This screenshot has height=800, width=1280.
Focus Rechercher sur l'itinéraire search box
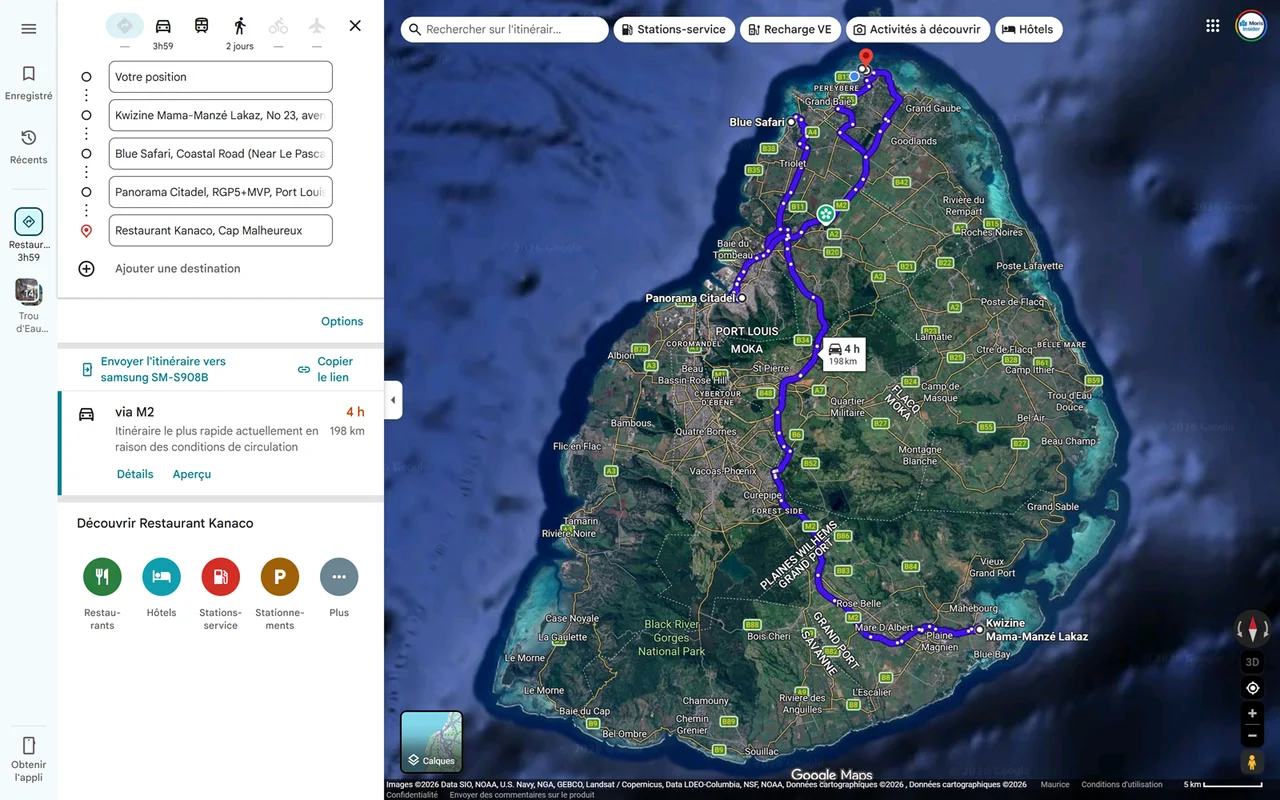click(x=504, y=30)
